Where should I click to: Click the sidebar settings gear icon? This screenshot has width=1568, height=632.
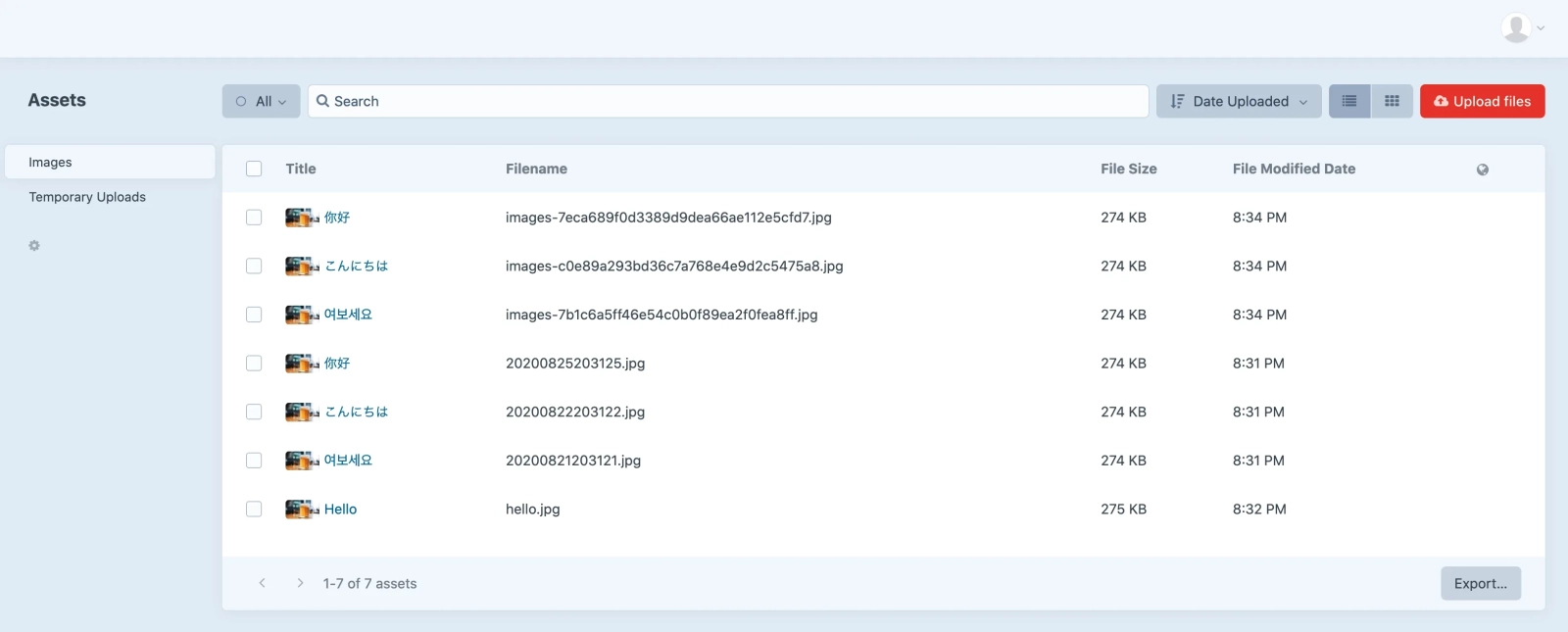pyautogui.click(x=34, y=246)
